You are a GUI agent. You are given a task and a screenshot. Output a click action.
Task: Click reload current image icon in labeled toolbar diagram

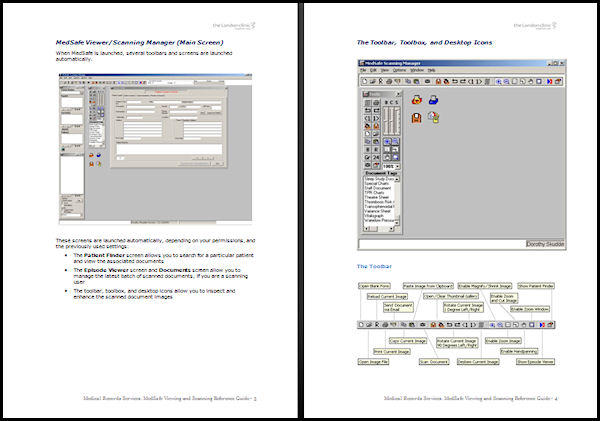377,325
